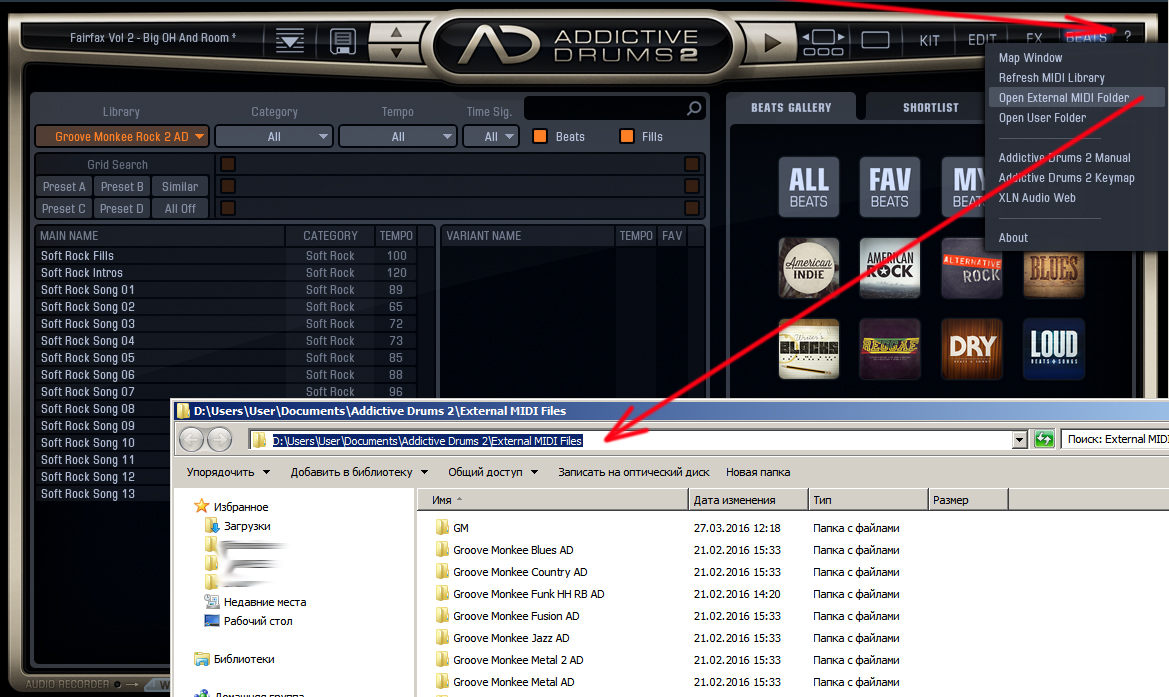Start playback with the play button
Screen dimensions: 1169x697
point(772,42)
